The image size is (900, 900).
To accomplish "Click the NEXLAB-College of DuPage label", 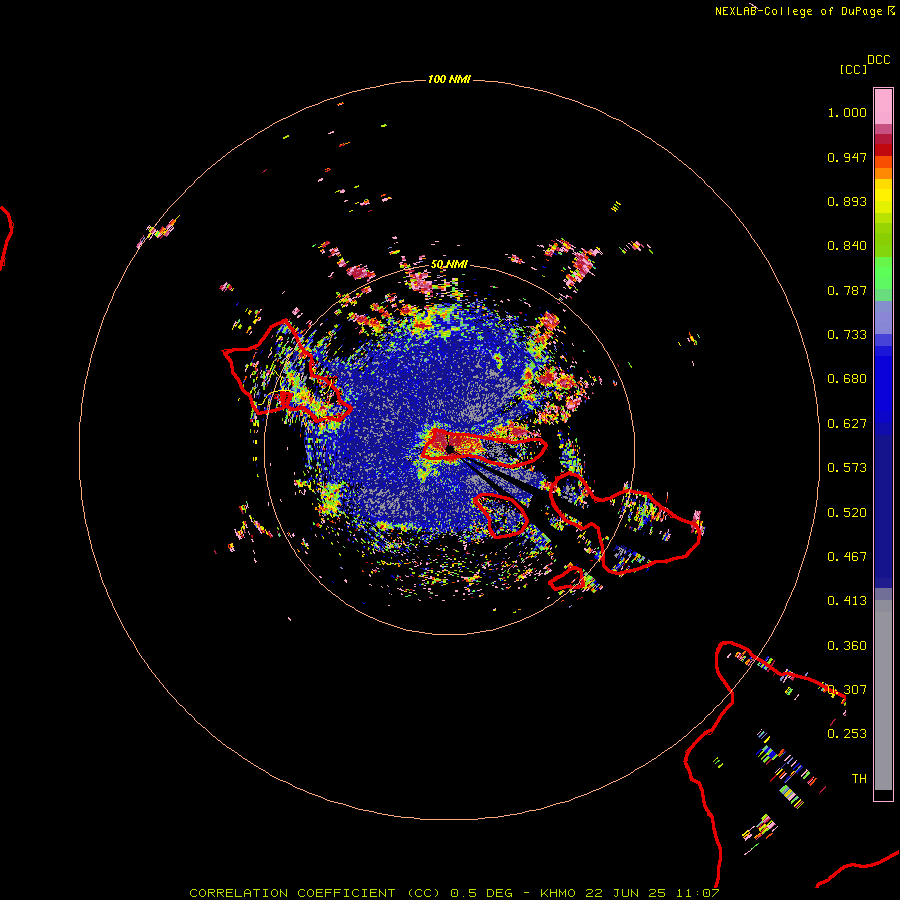I will (x=798, y=11).
